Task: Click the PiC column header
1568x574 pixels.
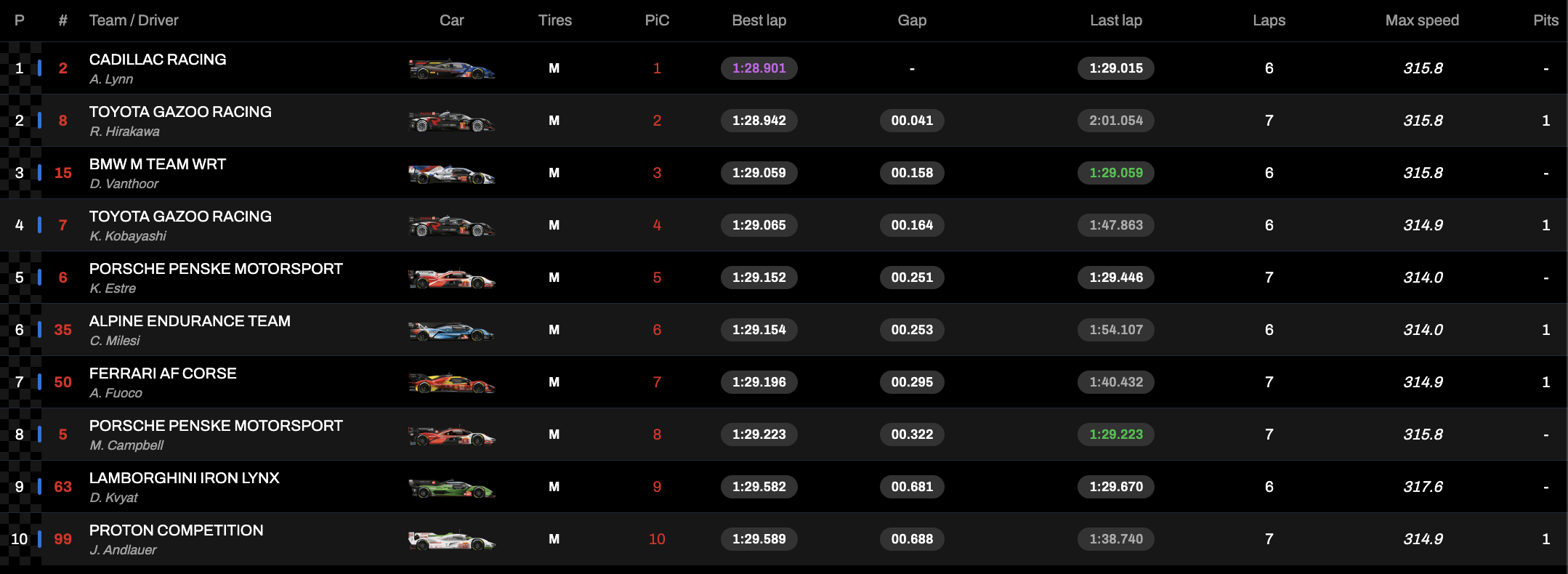Action: [657, 20]
